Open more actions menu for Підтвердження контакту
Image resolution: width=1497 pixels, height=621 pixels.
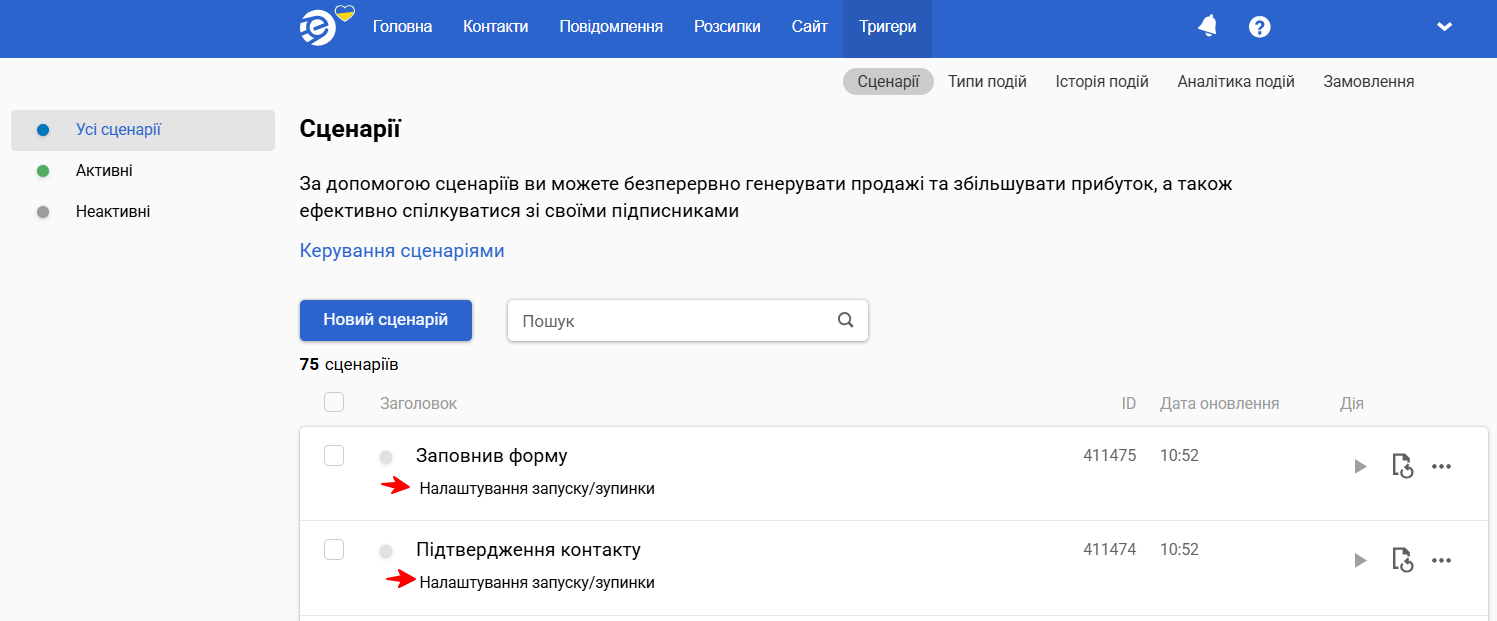pos(1441,560)
